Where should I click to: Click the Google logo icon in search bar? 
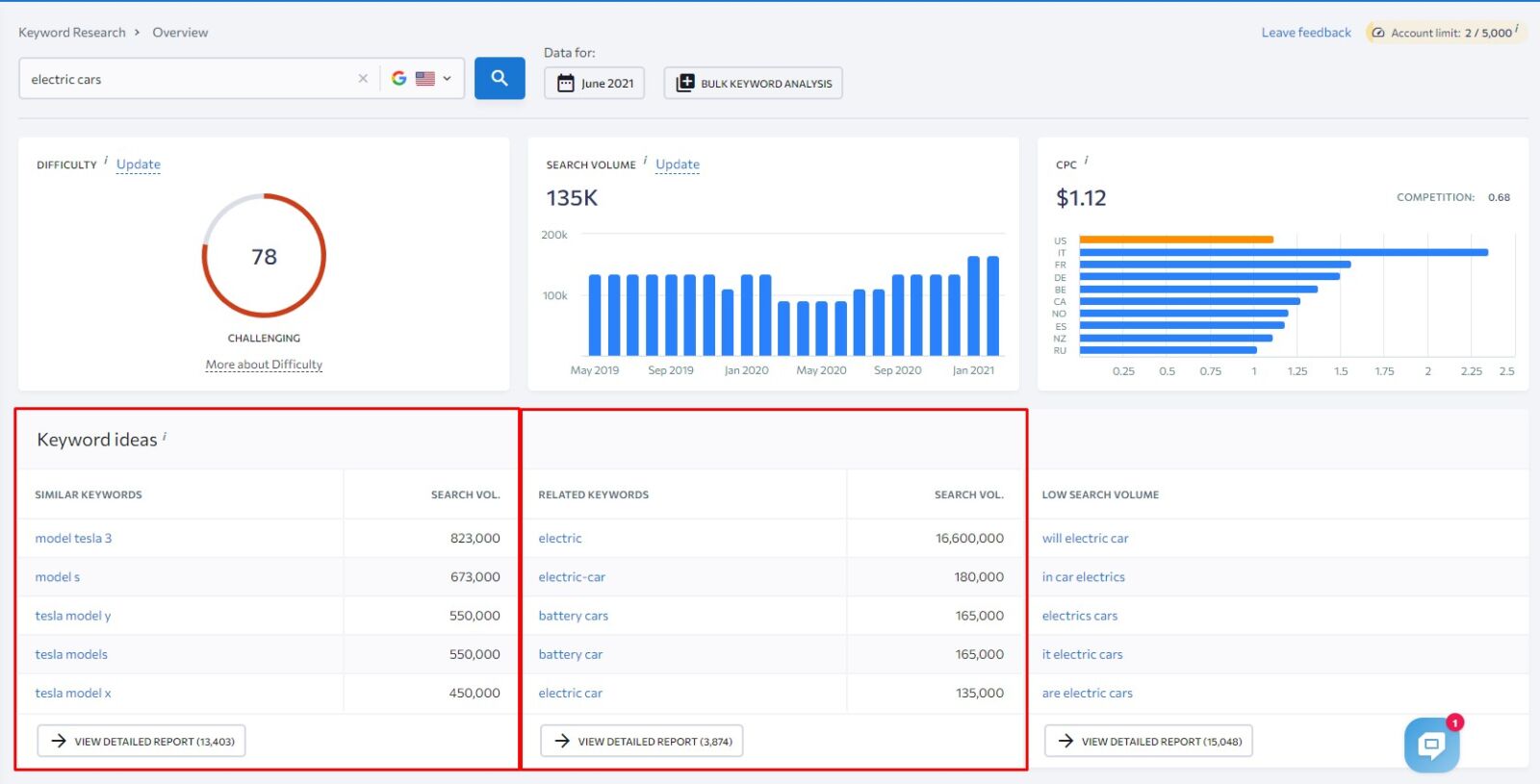coord(398,78)
